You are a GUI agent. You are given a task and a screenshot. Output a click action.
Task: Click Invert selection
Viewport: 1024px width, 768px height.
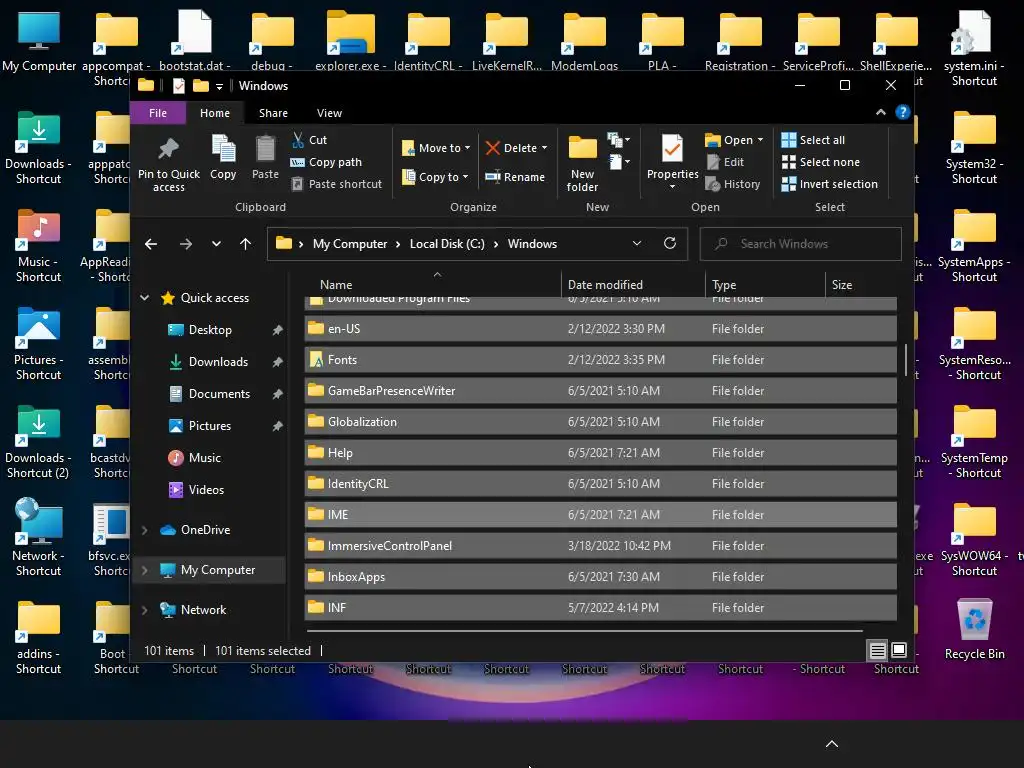tap(829, 184)
